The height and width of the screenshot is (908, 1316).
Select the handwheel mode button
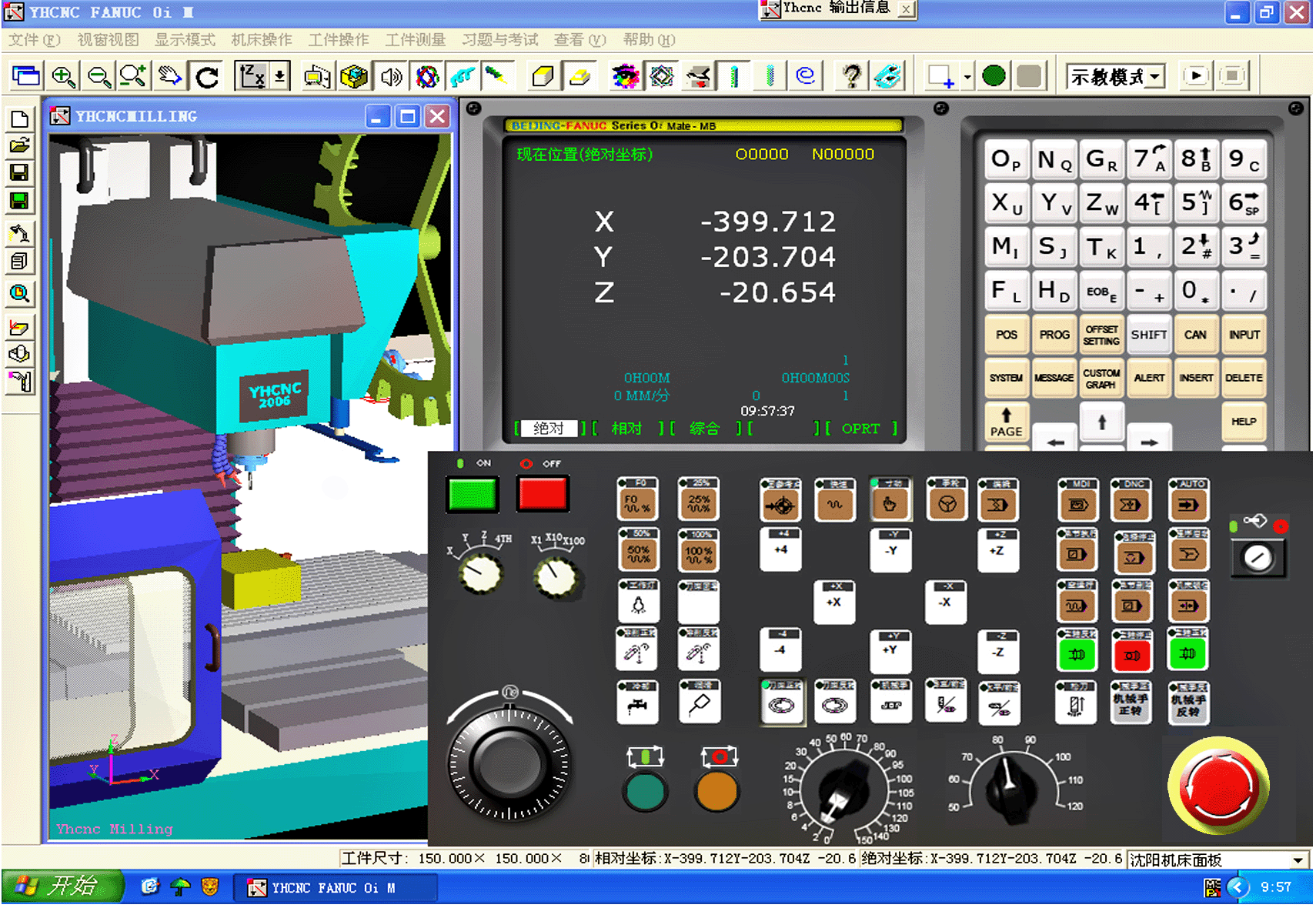point(947,504)
